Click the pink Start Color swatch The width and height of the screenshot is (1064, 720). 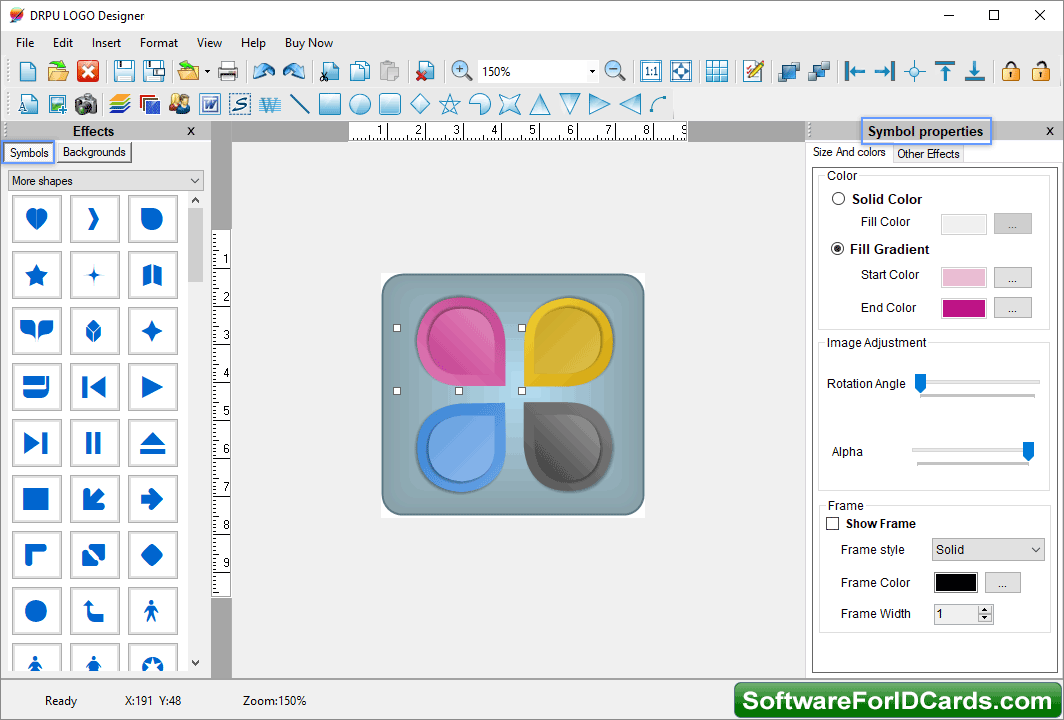point(964,277)
